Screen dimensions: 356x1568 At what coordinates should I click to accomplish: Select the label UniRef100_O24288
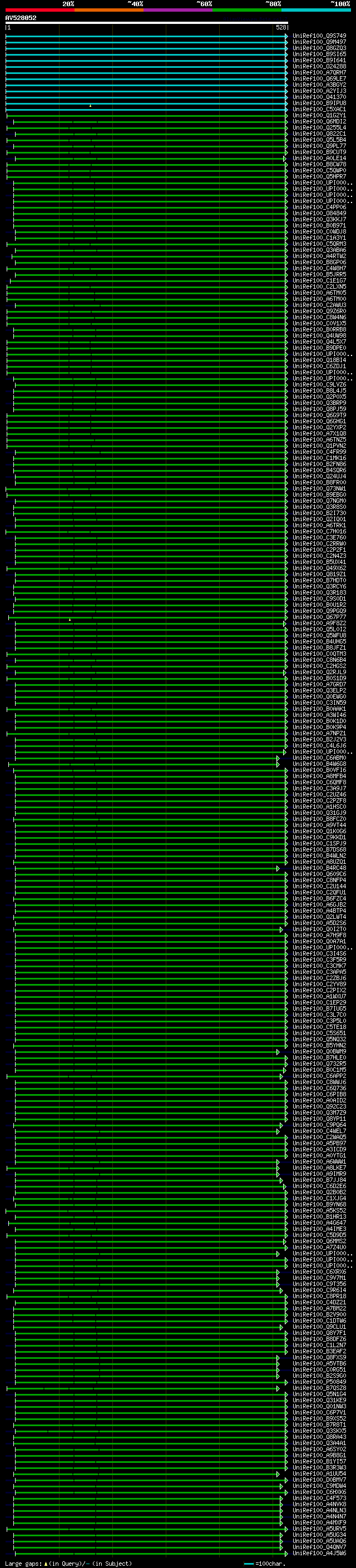[319, 66]
